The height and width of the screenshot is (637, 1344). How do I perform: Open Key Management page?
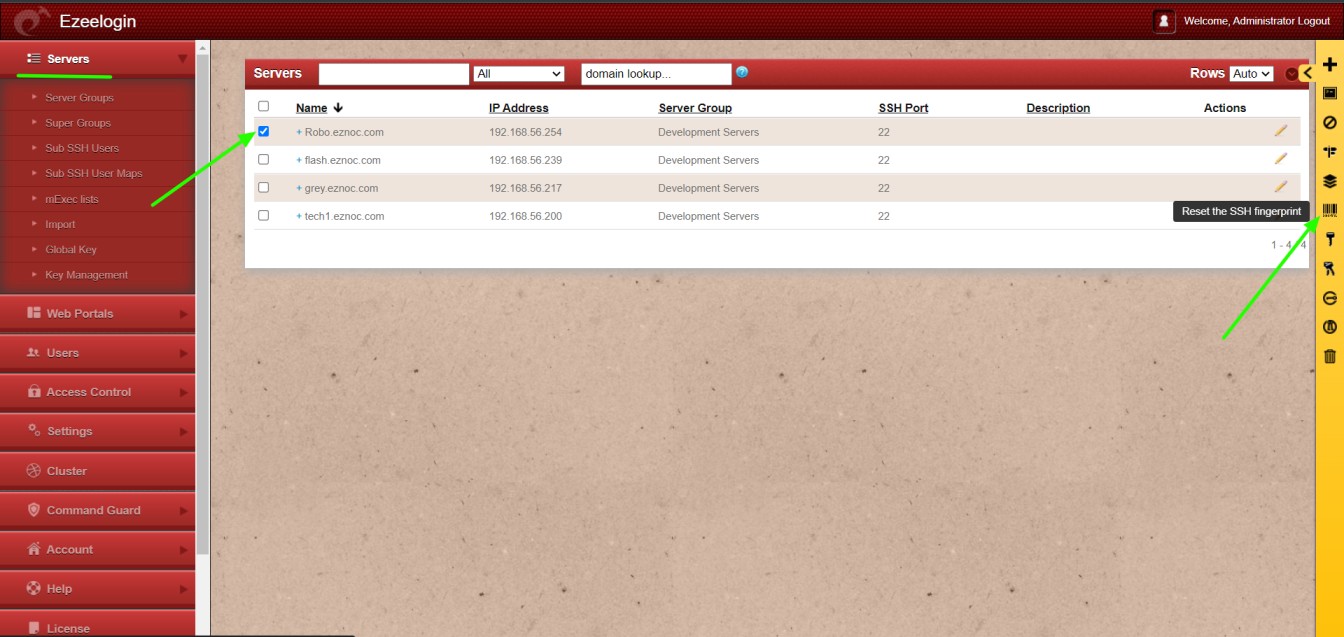pyautogui.click(x=87, y=275)
